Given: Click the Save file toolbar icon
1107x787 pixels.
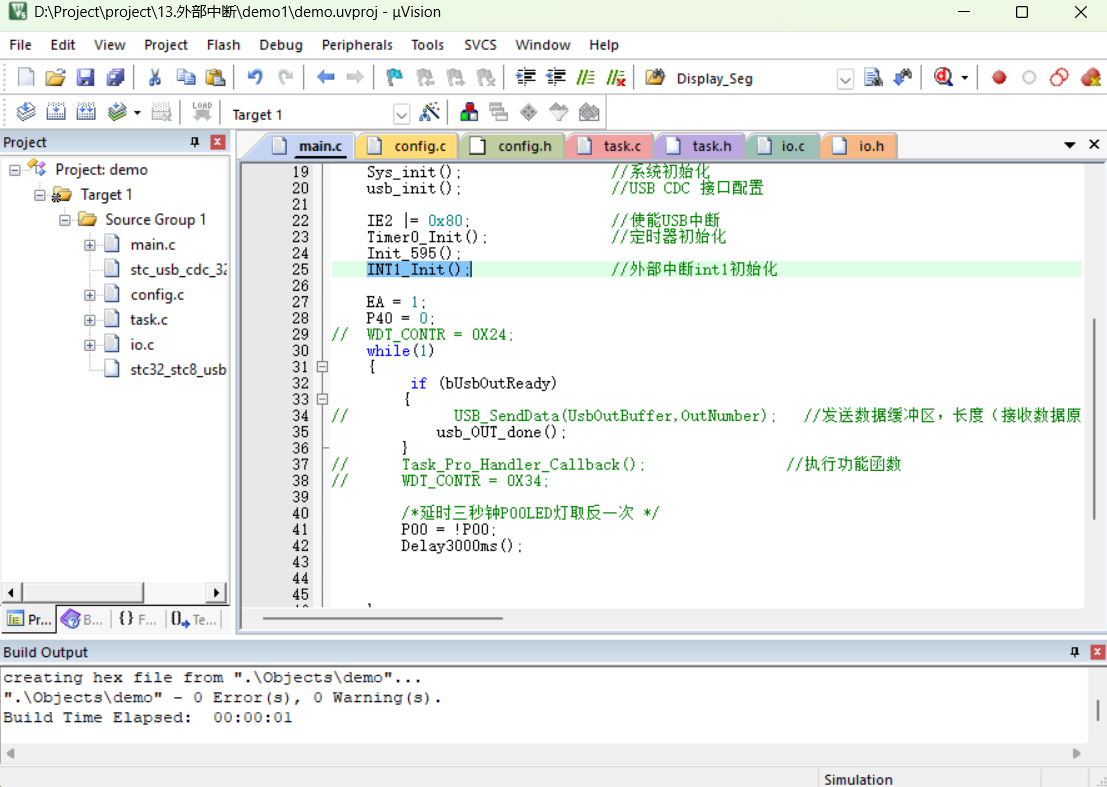Looking at the screenshot, I should point(85,78).
